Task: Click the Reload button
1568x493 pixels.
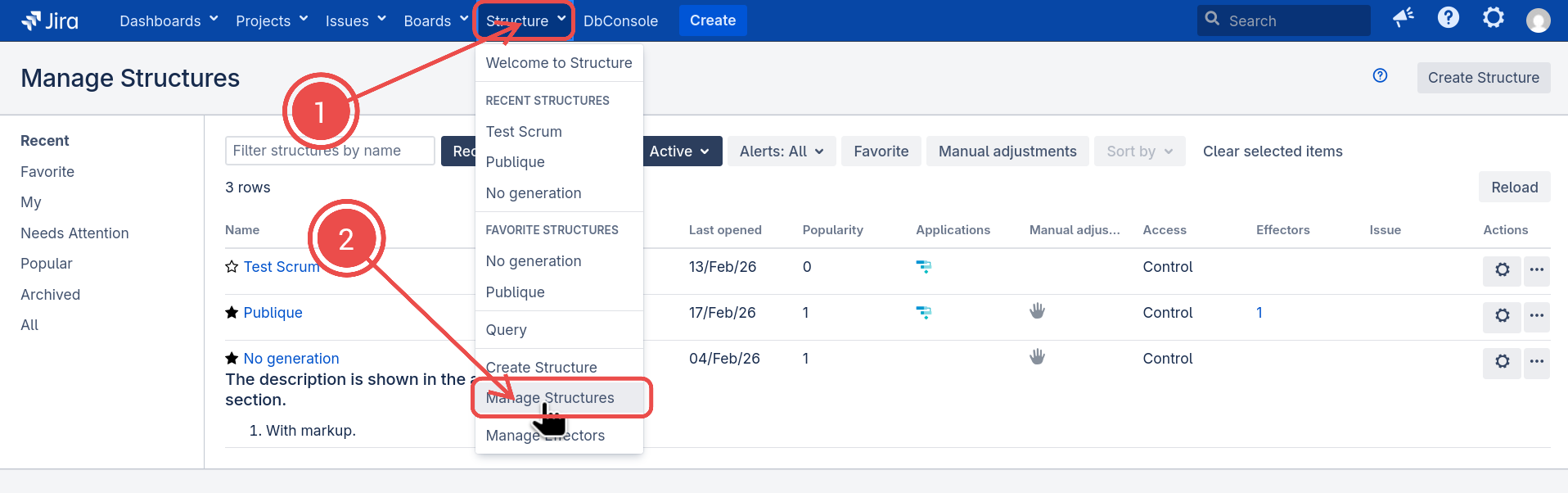Action: (1514, 188)
